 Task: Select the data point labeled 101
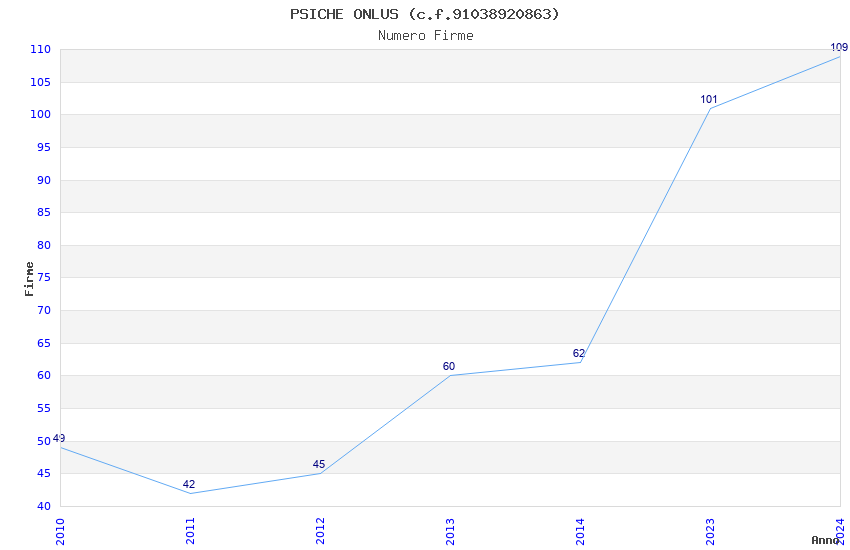710,108
